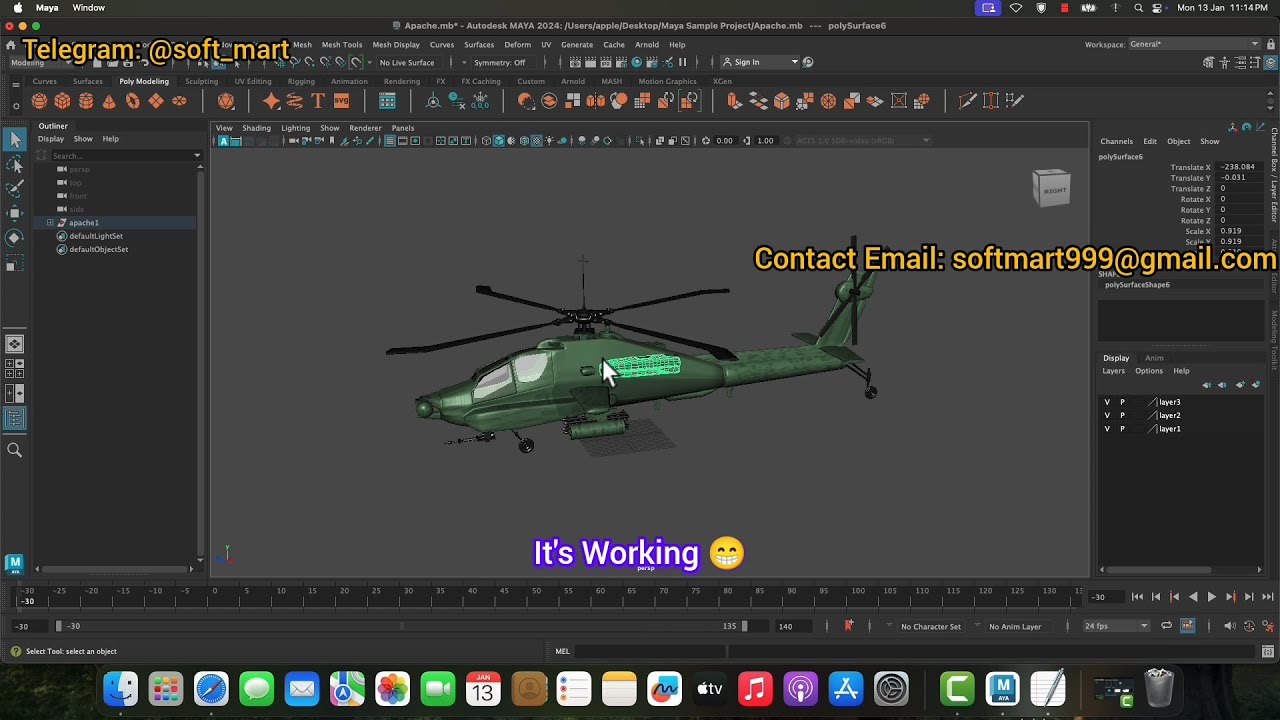Click the play forwards button
1280x720 pixels.
(x=1211, y=597)
